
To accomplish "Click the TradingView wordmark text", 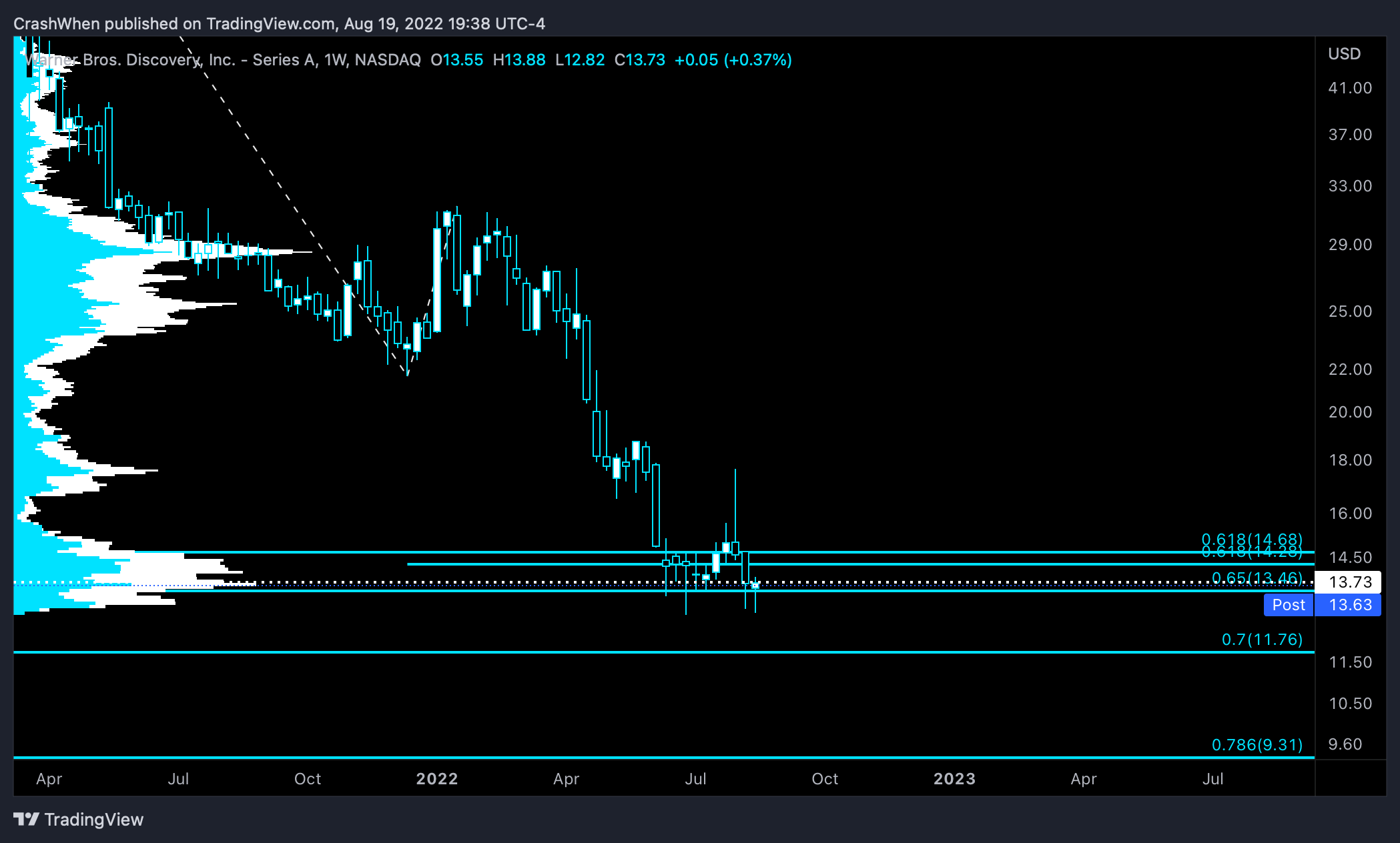I will [94, 820].
